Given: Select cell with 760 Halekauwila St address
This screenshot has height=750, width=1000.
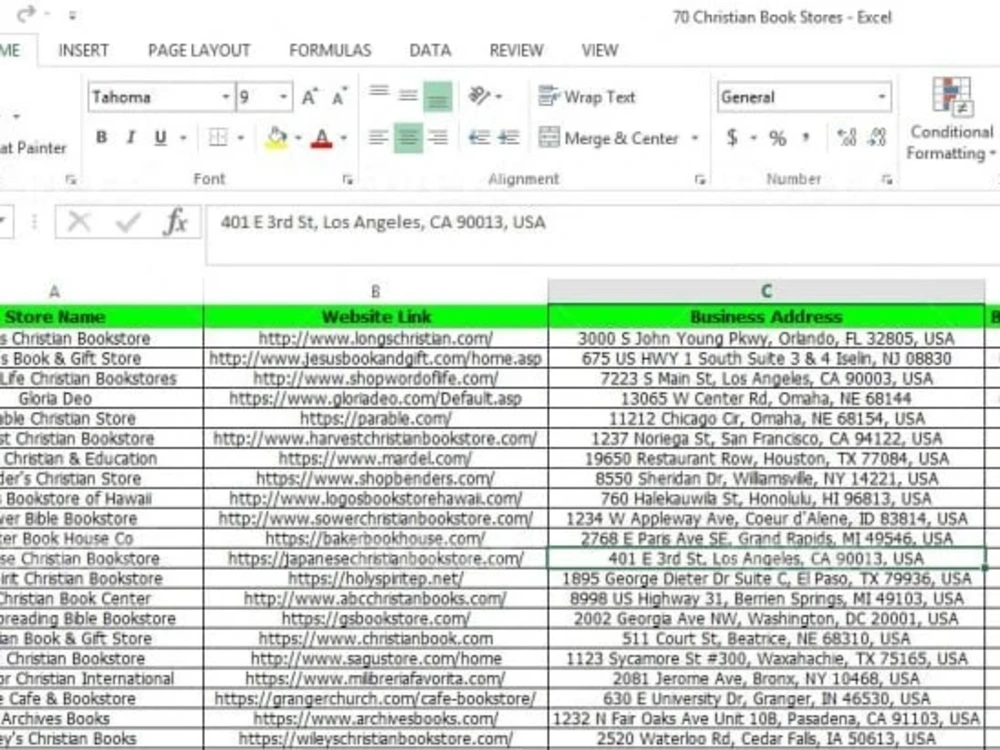Looking at the screenshot, I should tap(766, 499).
